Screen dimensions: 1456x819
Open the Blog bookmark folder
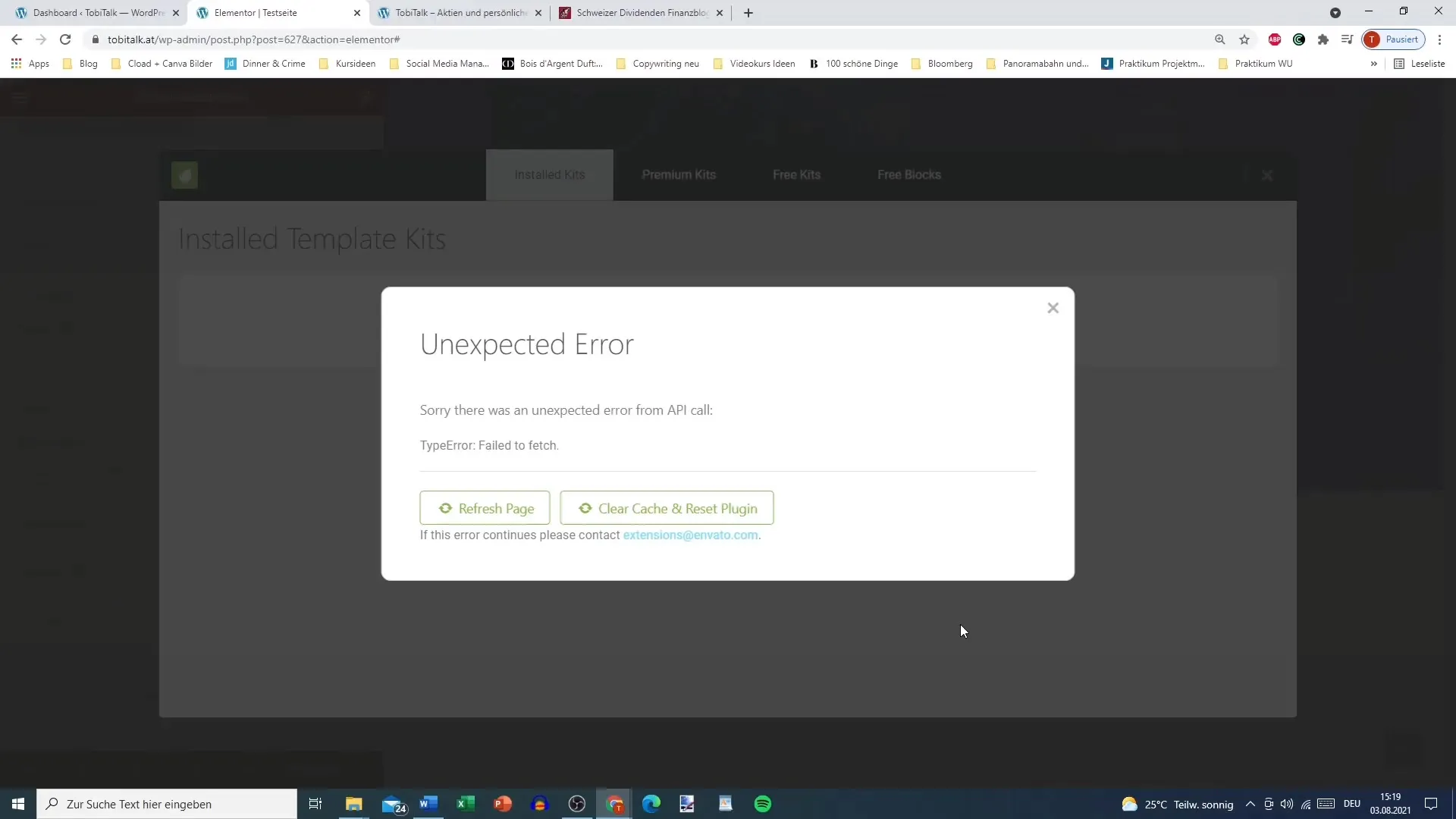click(80, 64)
